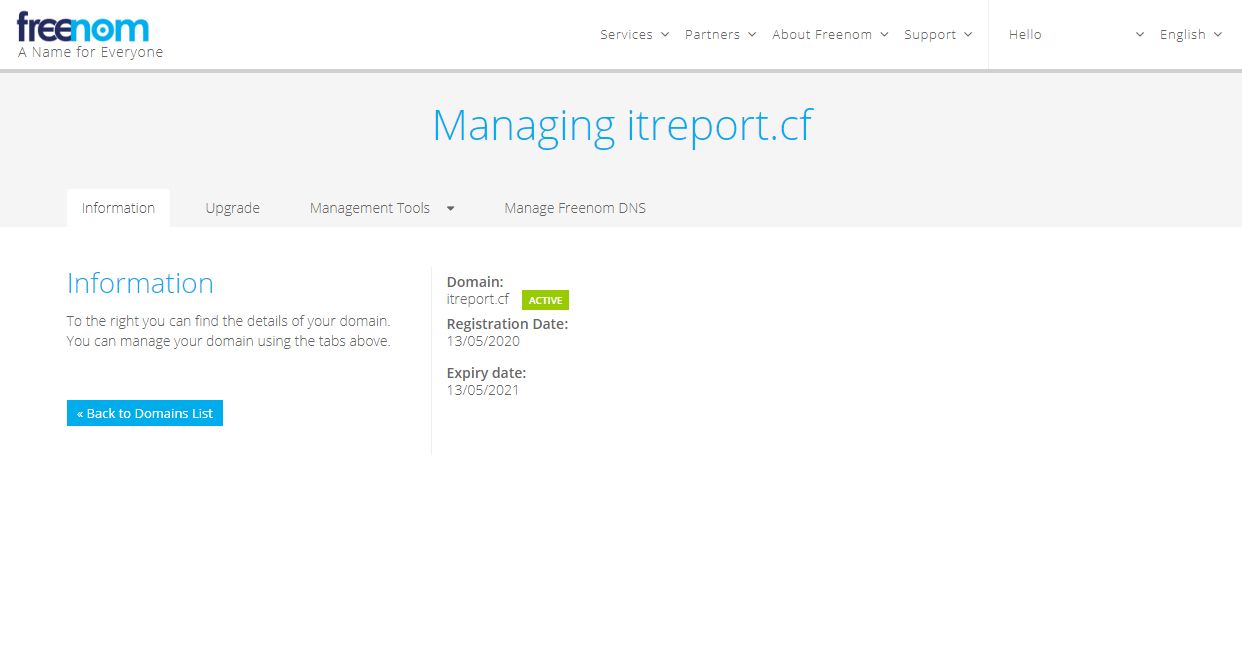Select the Information tab
This screenshot has height=653, width=1242.
click(x=118, y=208)
